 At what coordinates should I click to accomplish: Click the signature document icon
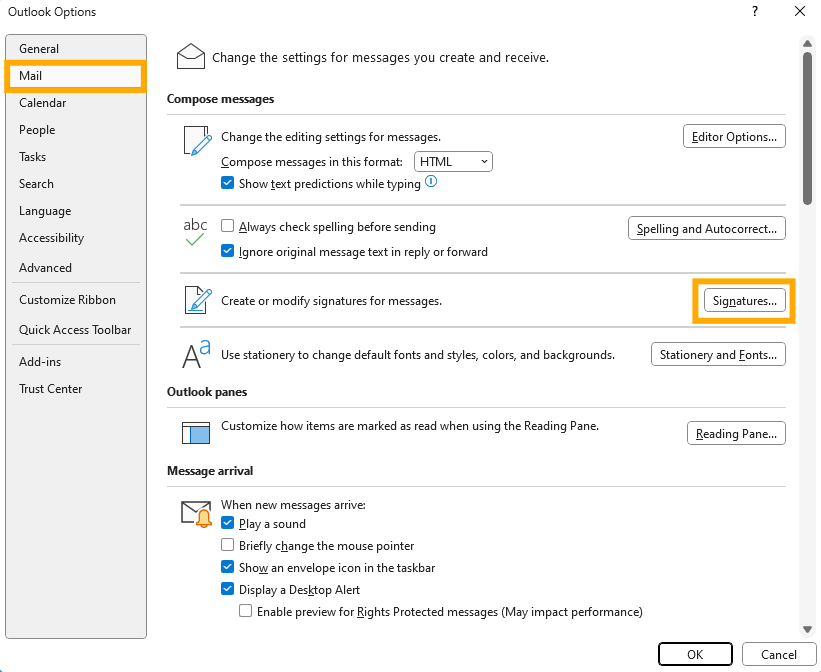198,300
